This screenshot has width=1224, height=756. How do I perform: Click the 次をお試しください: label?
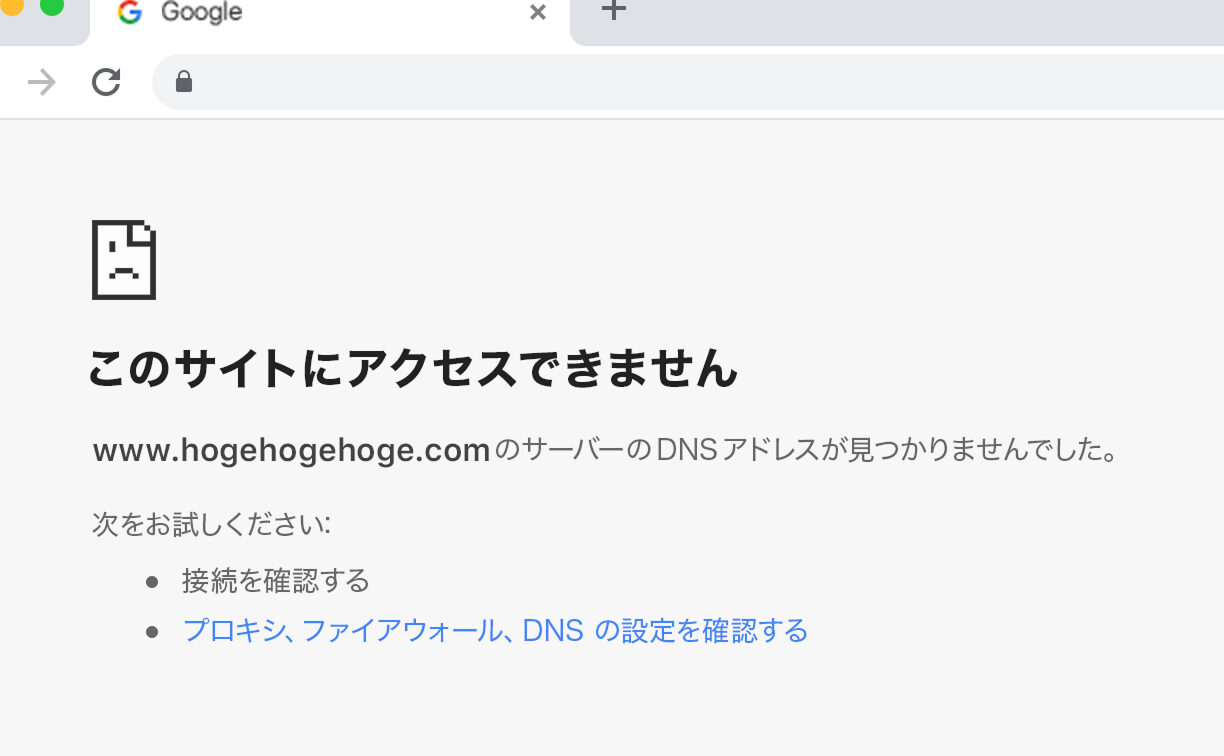pyautogui.click(x=211, y=524)
